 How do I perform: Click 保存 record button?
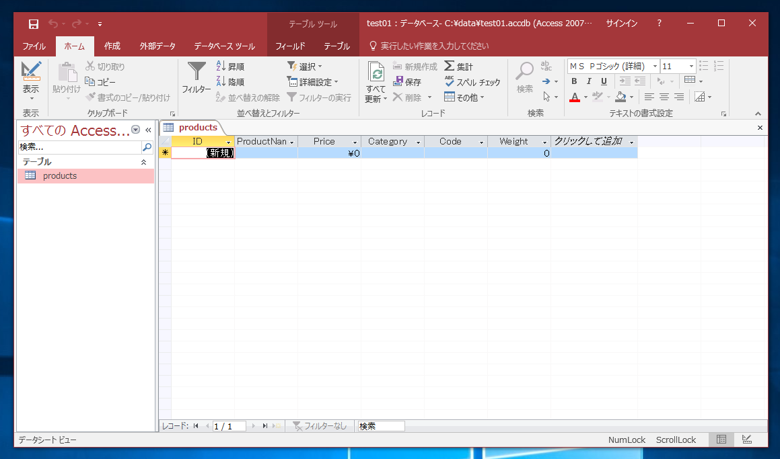click(407, 82)
